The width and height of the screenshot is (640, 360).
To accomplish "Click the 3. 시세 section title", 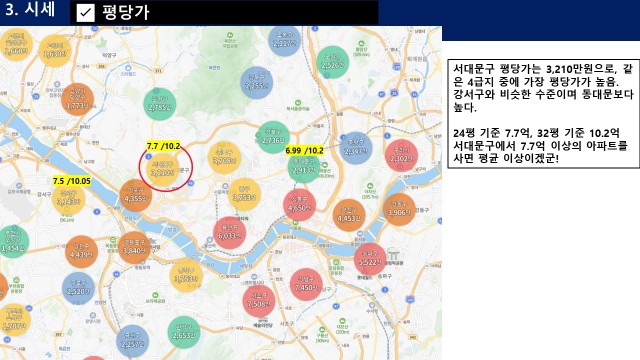I will pos(30,10).
